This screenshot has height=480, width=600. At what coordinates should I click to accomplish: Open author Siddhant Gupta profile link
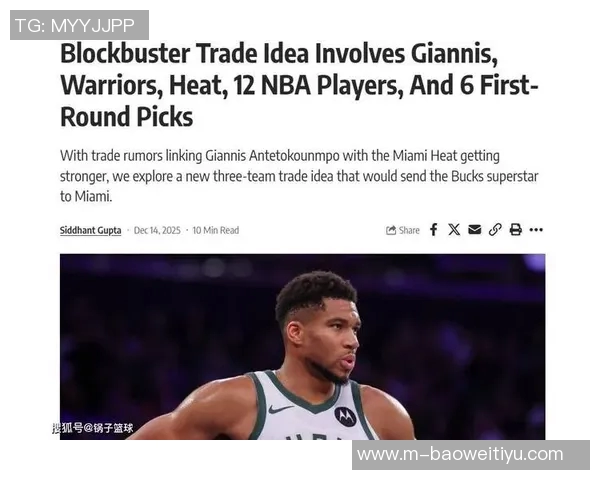tap(90, 230)
